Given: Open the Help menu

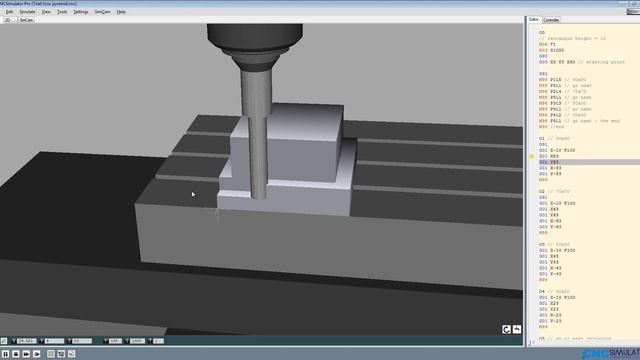Looking at the screenshot, I should (x=121, y=12).
